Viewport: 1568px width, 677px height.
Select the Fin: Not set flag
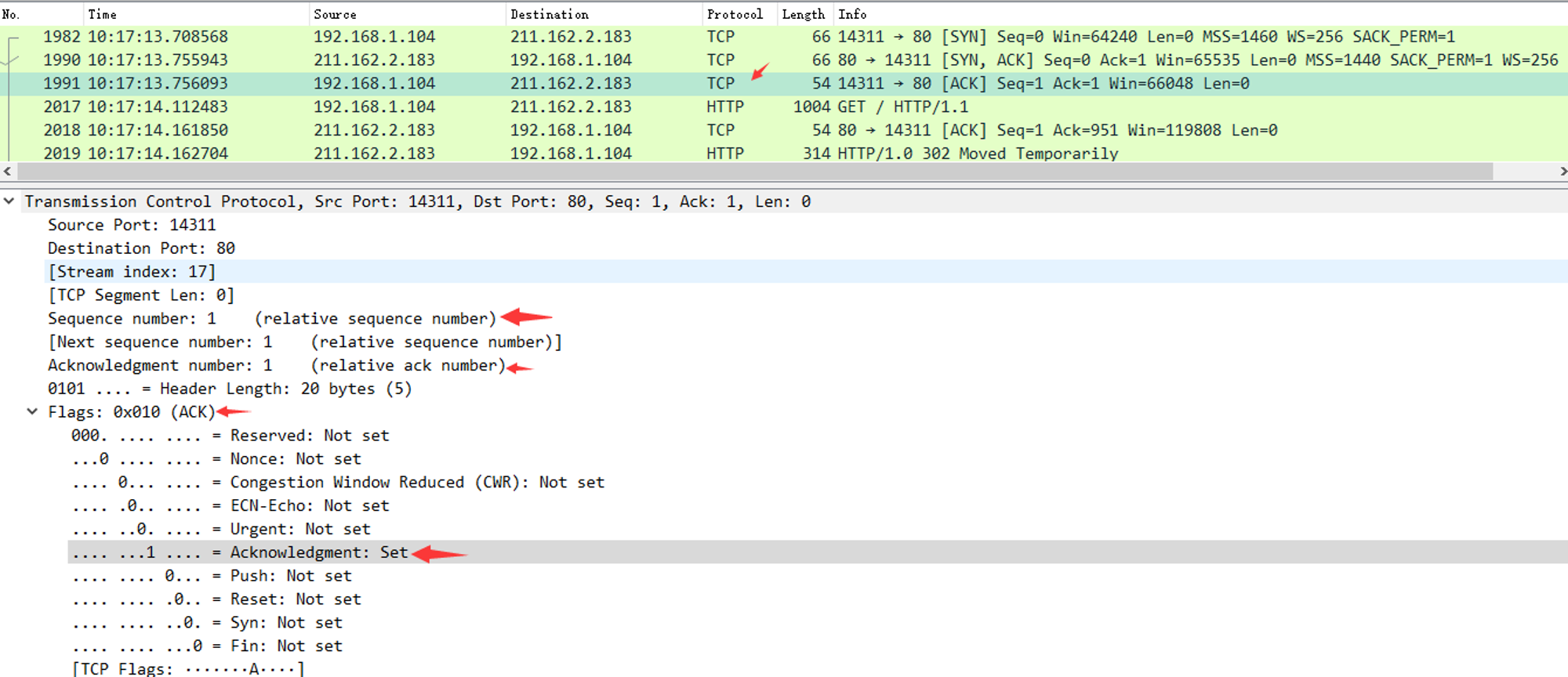pyautogui.click(x=207, y=646)
